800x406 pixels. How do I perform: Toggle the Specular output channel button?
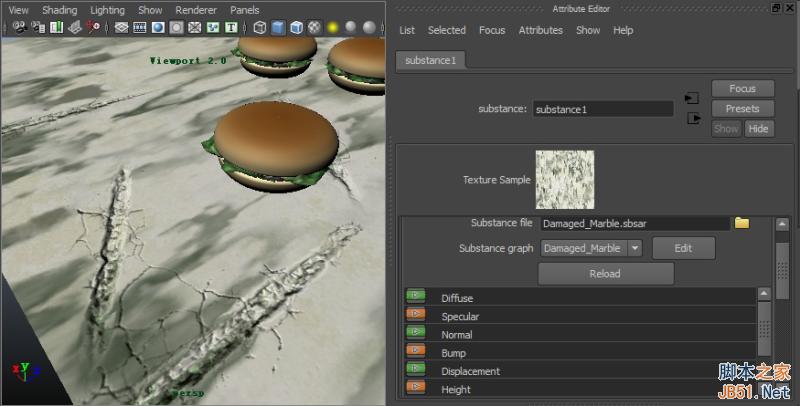(x=415, y=316)
